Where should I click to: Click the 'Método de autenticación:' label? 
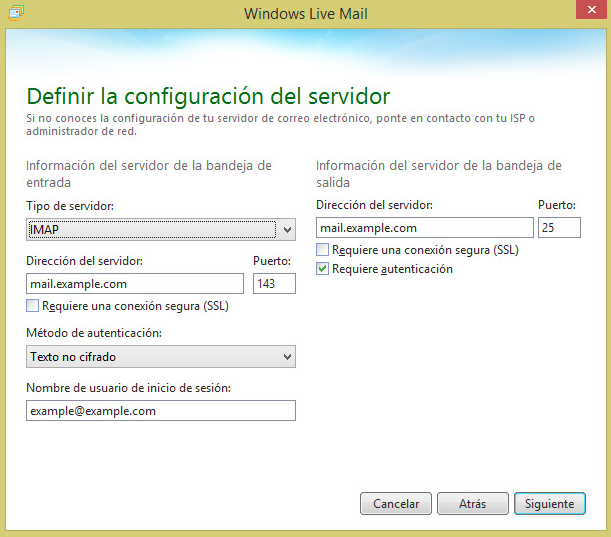[94, 333]
